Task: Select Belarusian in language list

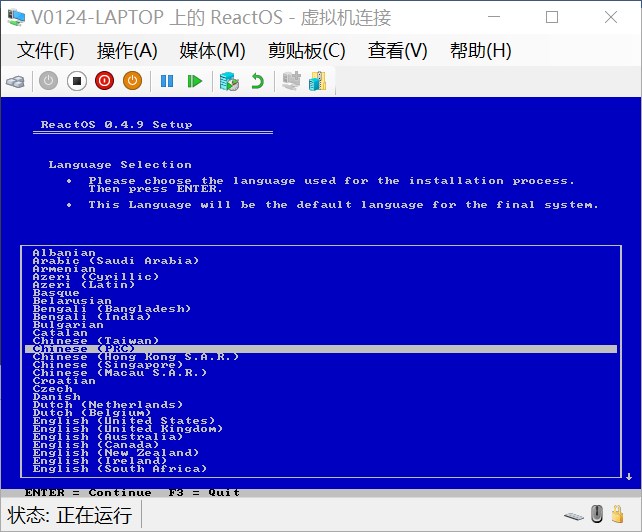Action: tap(72, 301)
